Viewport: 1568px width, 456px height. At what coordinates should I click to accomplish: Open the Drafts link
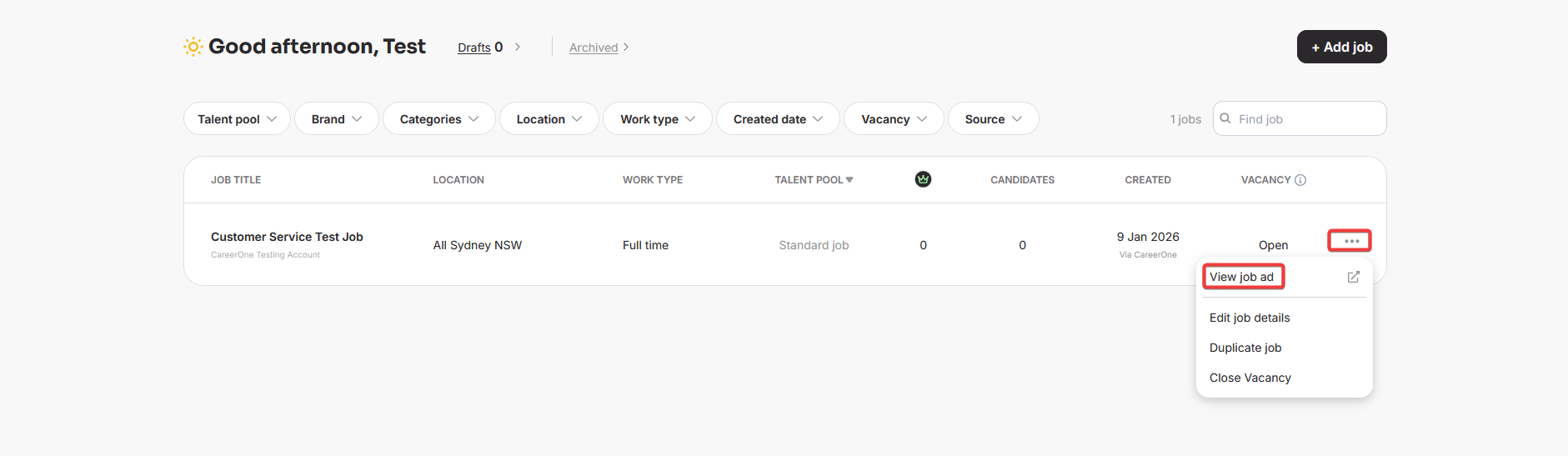coord(473,48)
